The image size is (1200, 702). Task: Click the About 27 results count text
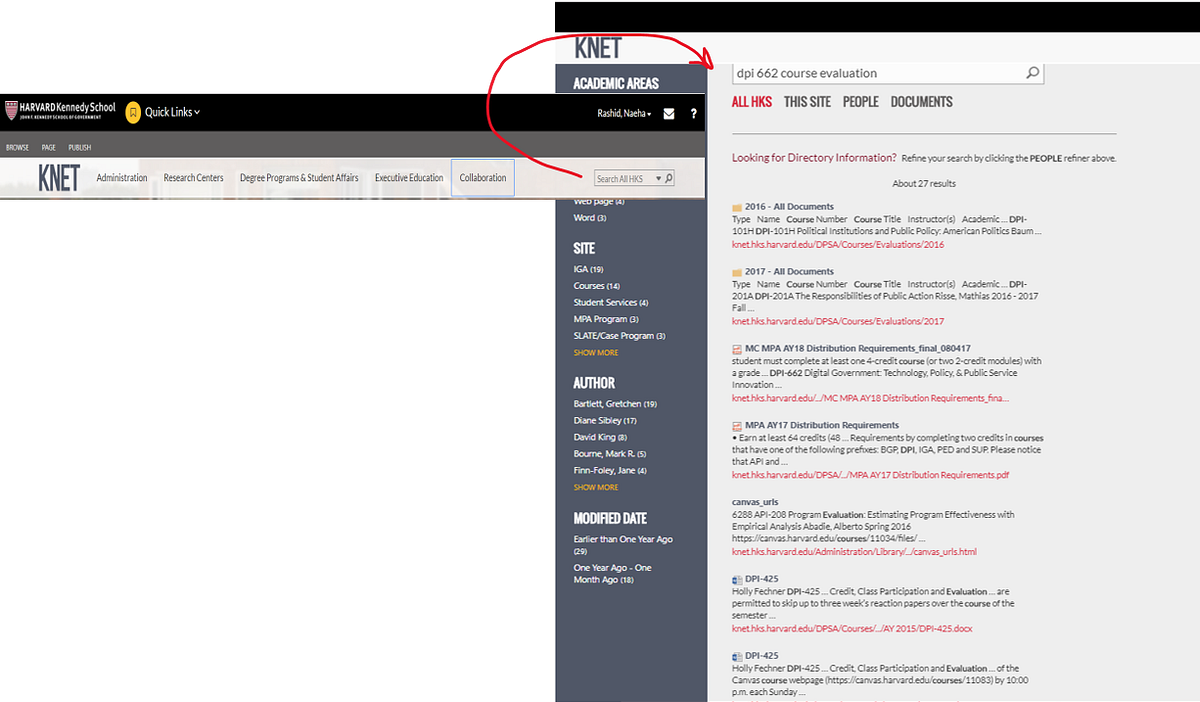pos(924,184)
